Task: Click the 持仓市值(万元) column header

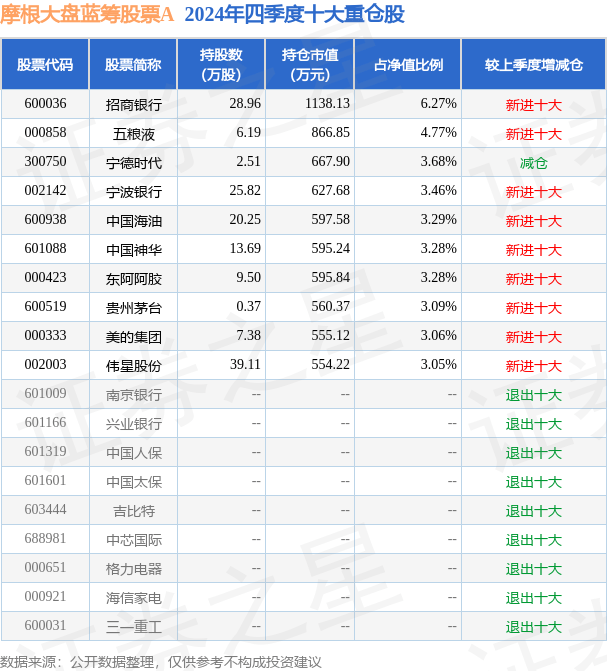Action: (310, 65)
